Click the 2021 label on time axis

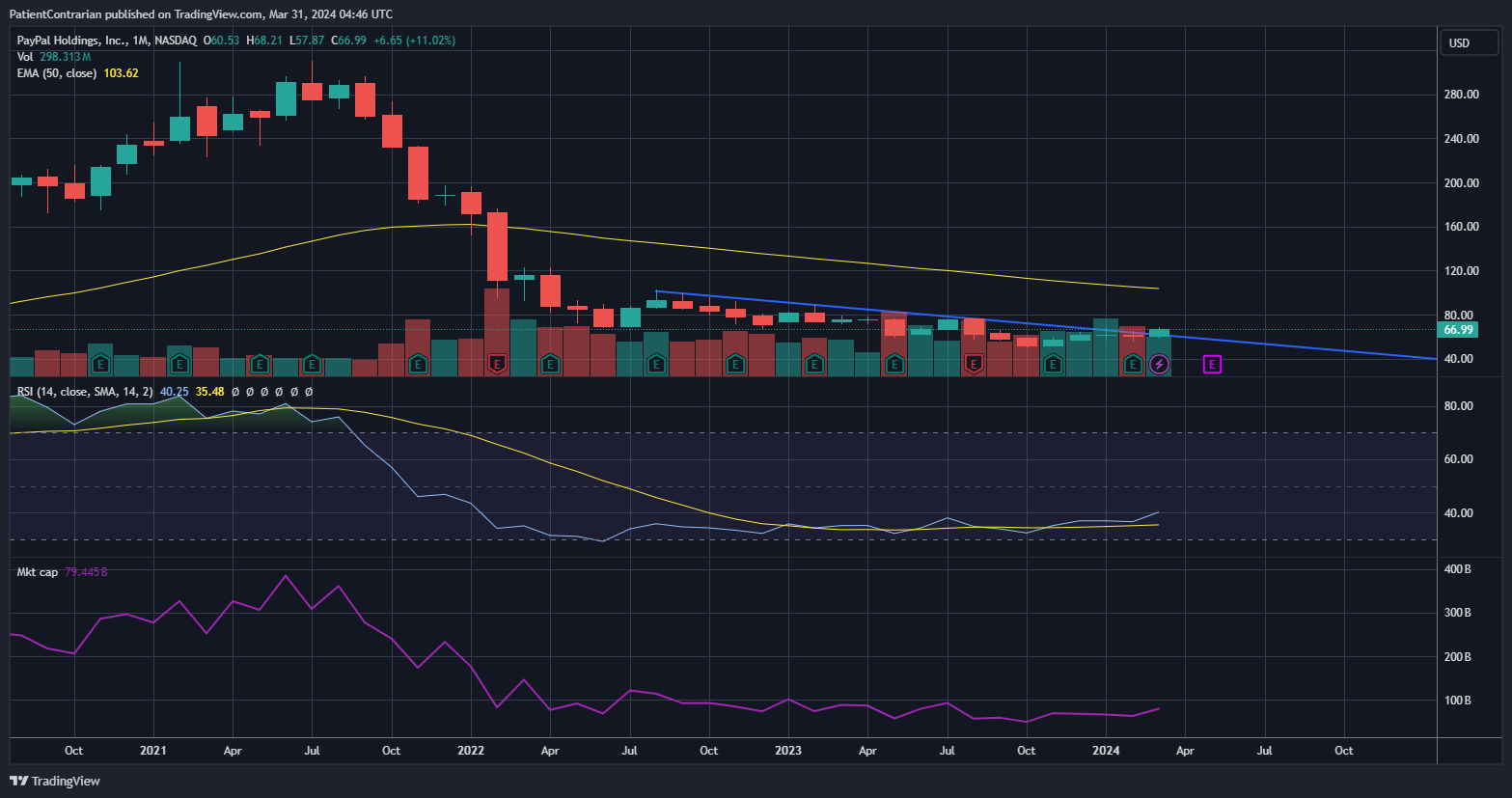153,751
